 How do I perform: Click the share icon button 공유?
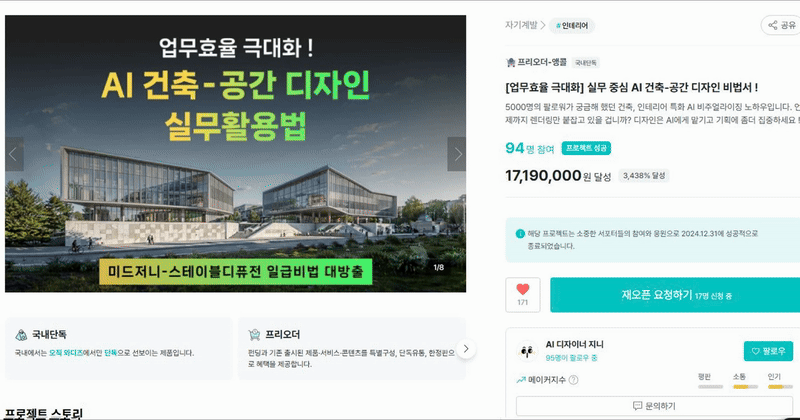[783, 25]
